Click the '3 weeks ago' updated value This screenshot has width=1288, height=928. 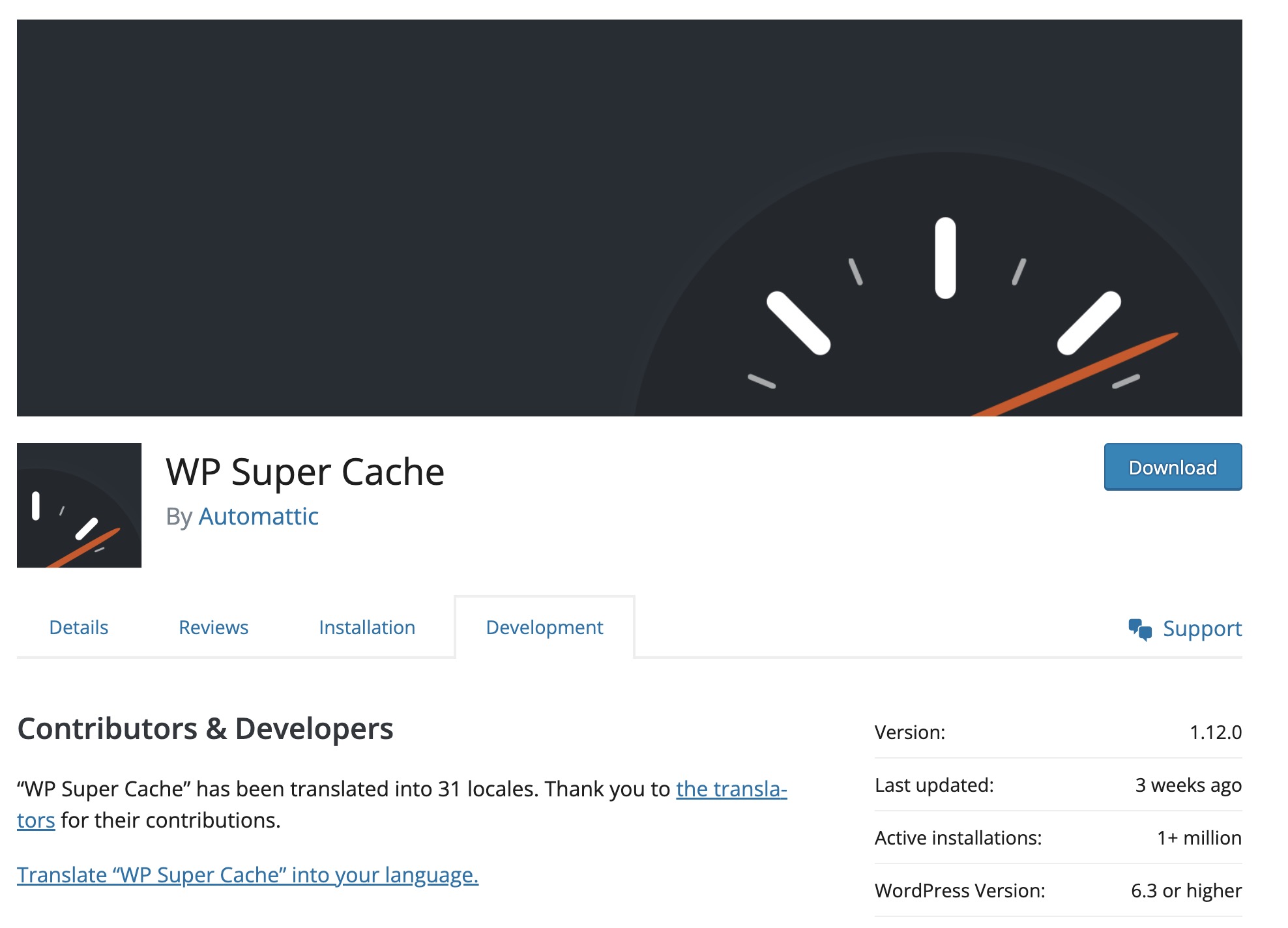pos(1188,785)
